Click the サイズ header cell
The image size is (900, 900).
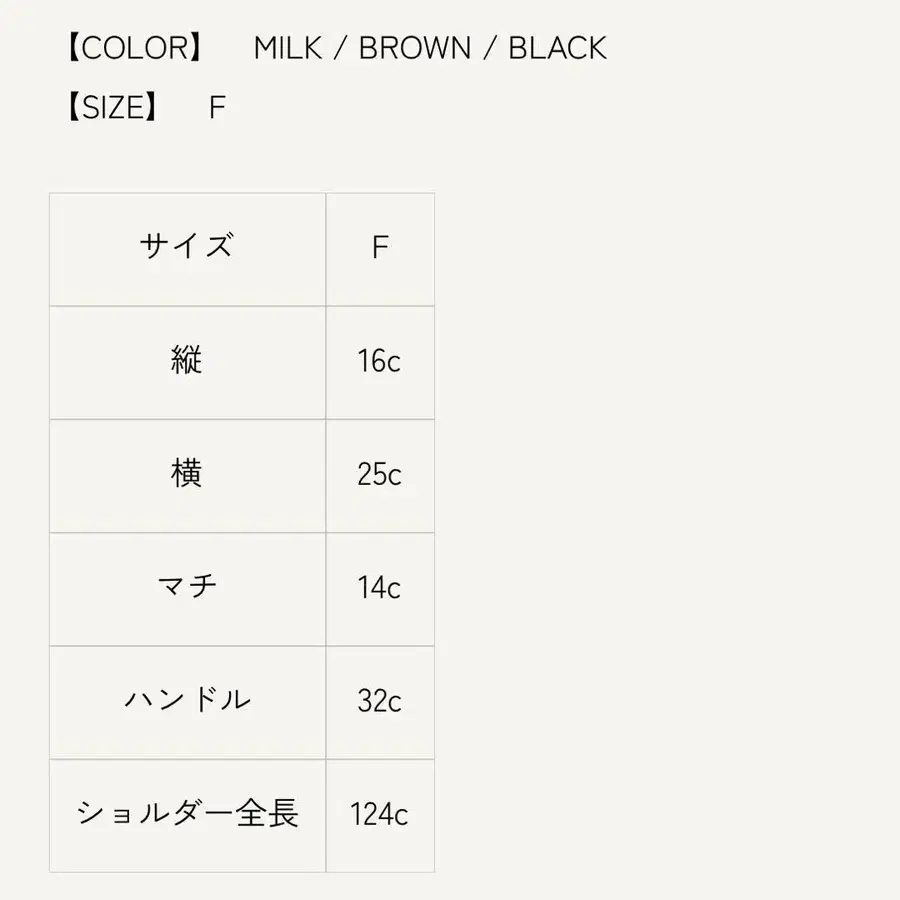(187, 246)
